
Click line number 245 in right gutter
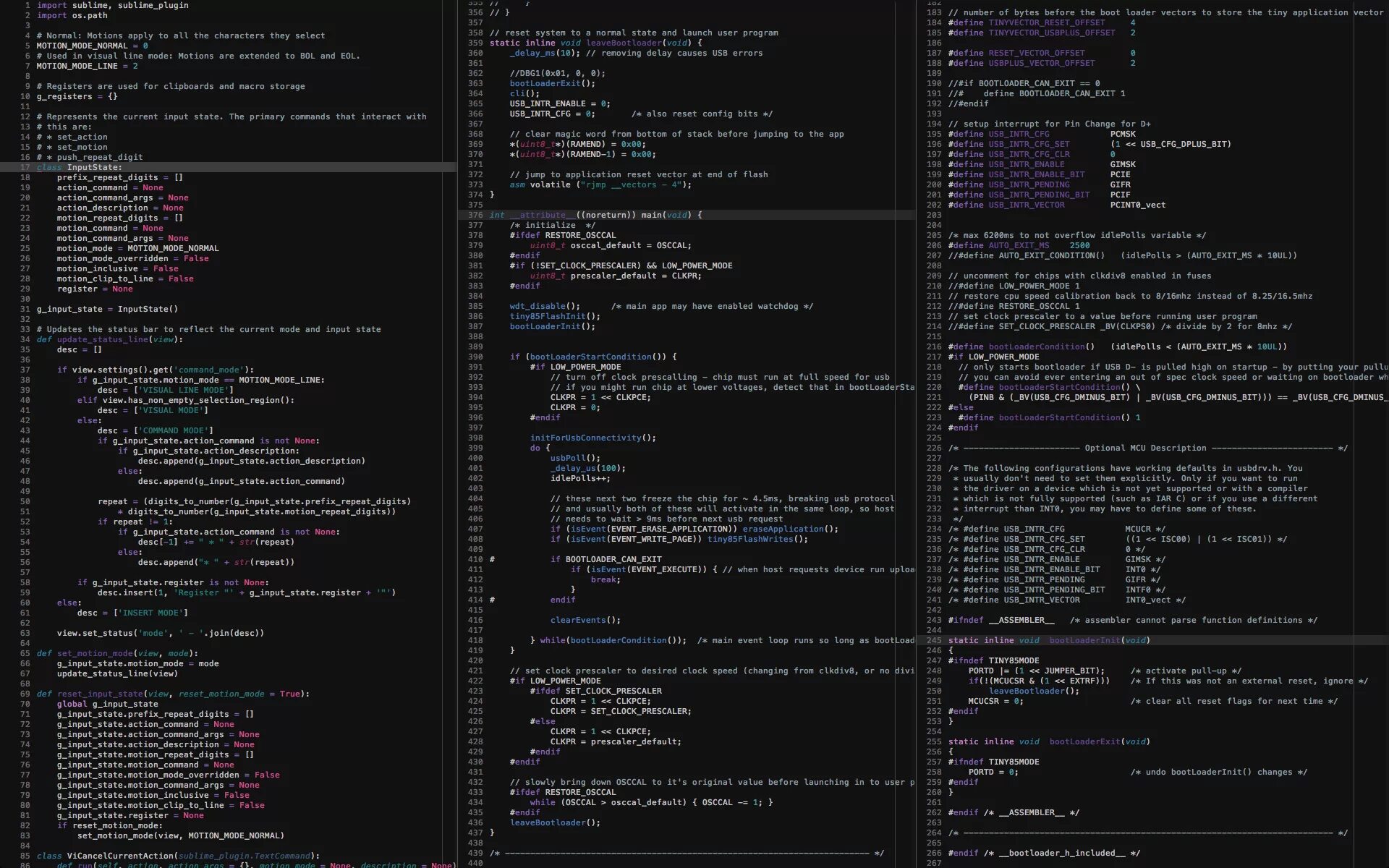click(x=934, y=640)
